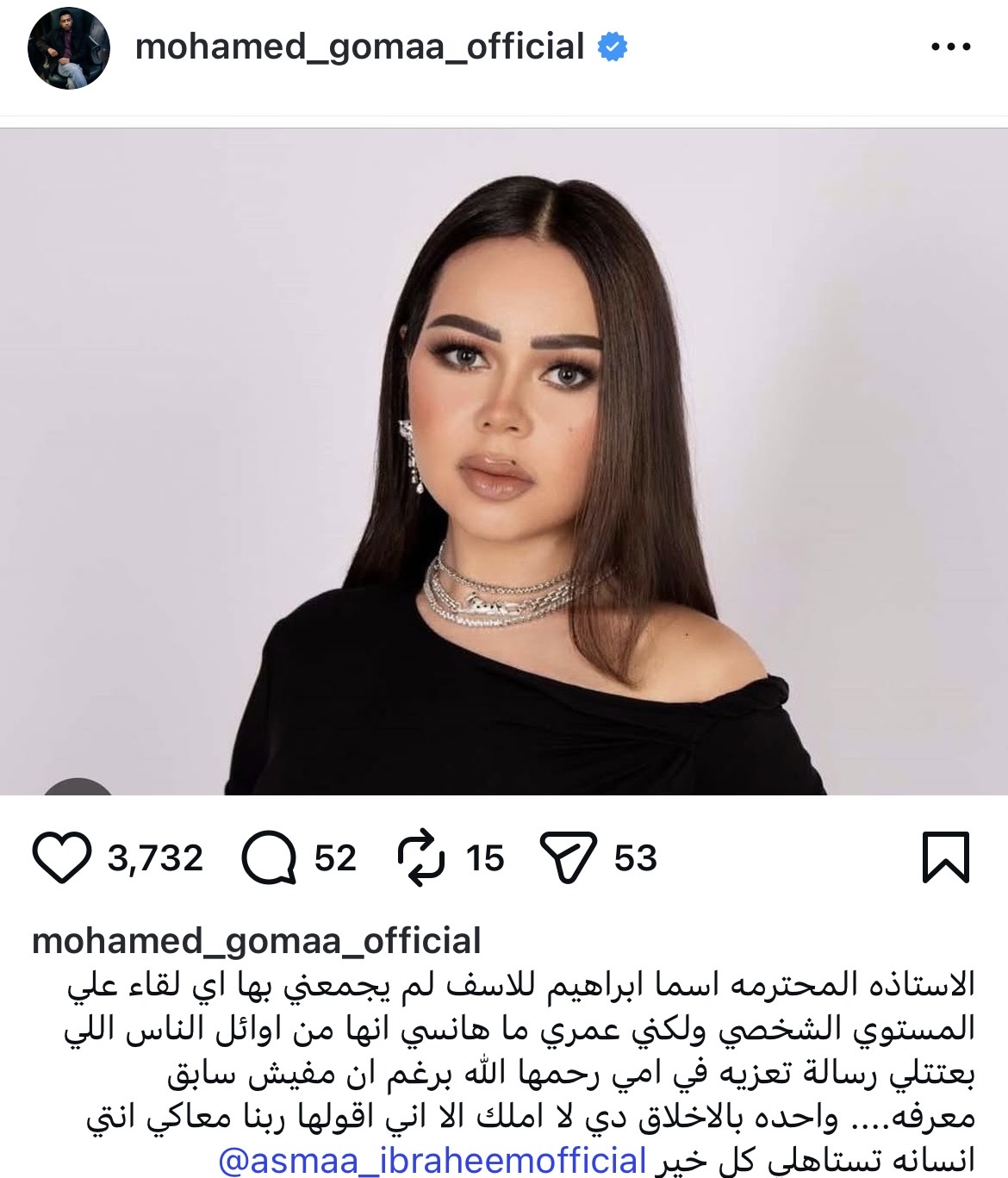Viewport: 1008px width, 1178px height.
Task: Click the 53 shares count
Action: (636, 858)
